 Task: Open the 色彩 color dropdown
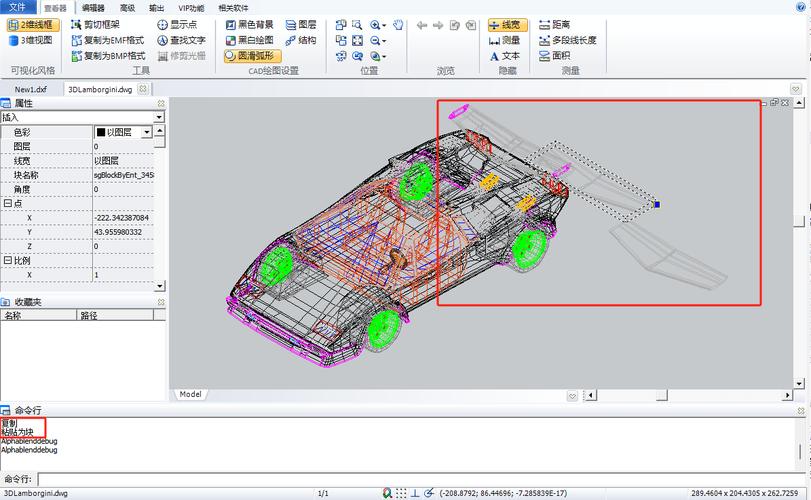tap(146, 132)
